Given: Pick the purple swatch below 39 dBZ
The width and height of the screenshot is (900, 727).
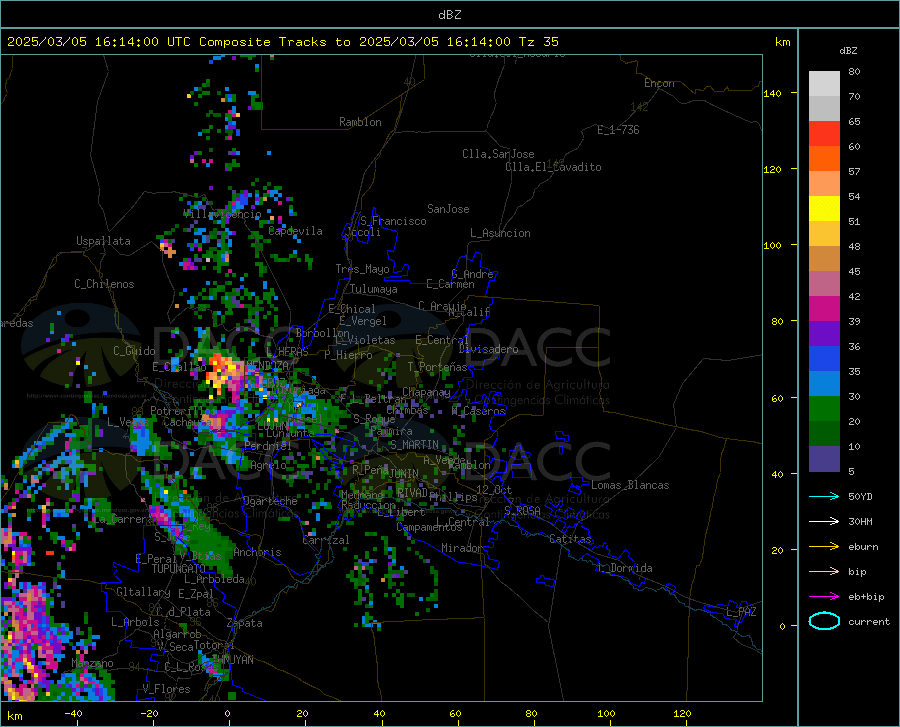Looking at the screenshot, I should click(x=824, y=333).
